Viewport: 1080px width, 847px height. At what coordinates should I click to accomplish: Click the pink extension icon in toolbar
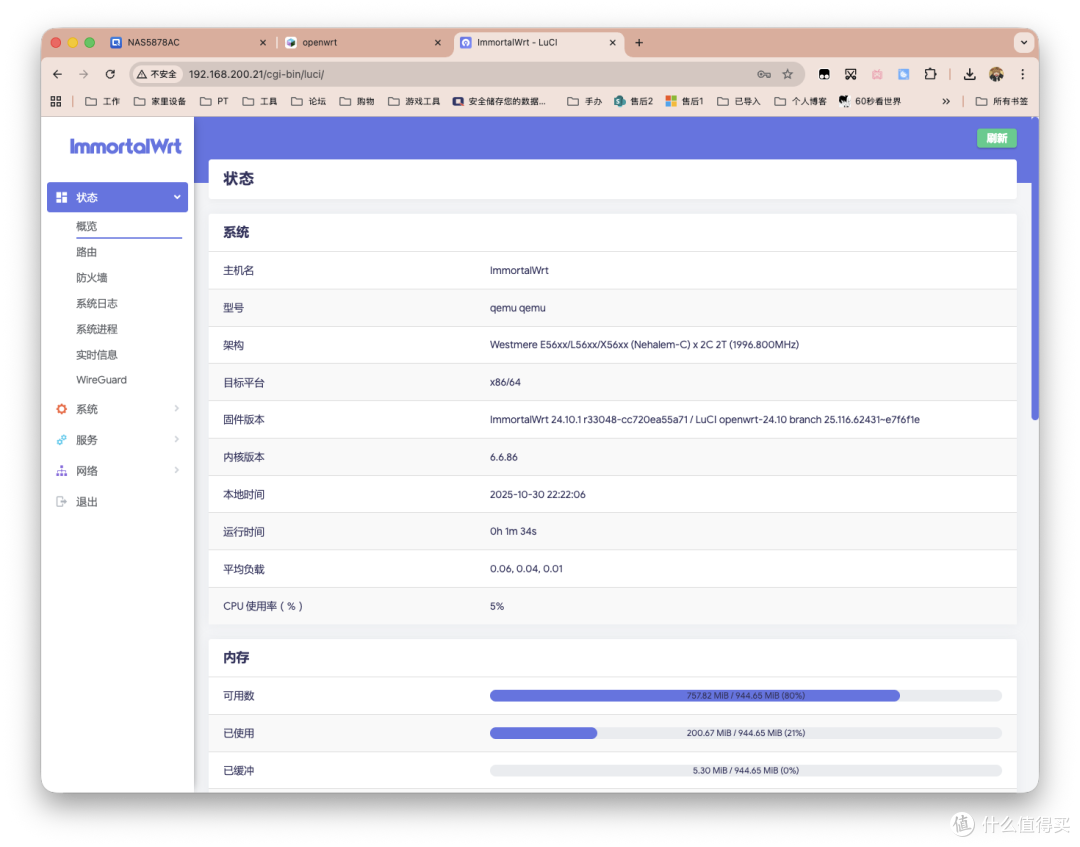[877, 74]
